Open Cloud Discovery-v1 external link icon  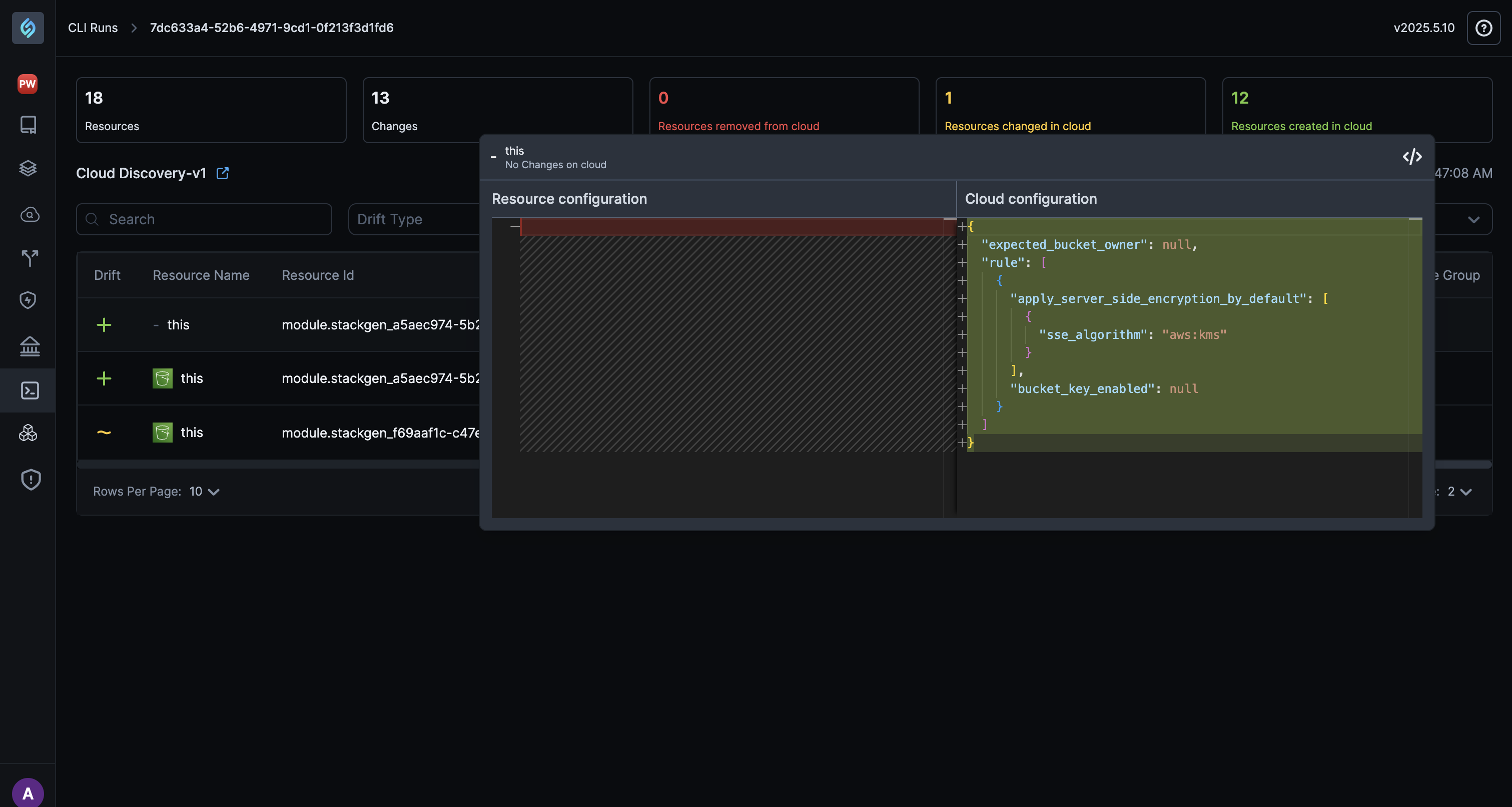(x=223, y=173)
